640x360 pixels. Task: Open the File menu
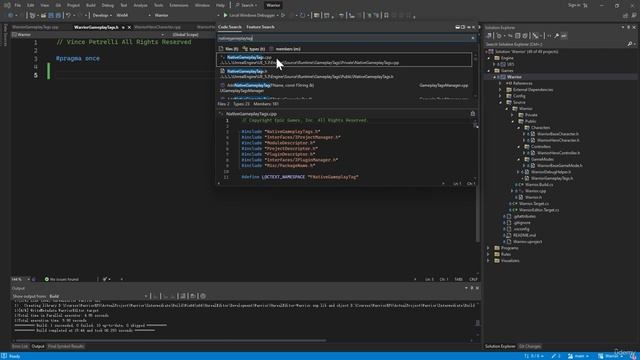18,5
